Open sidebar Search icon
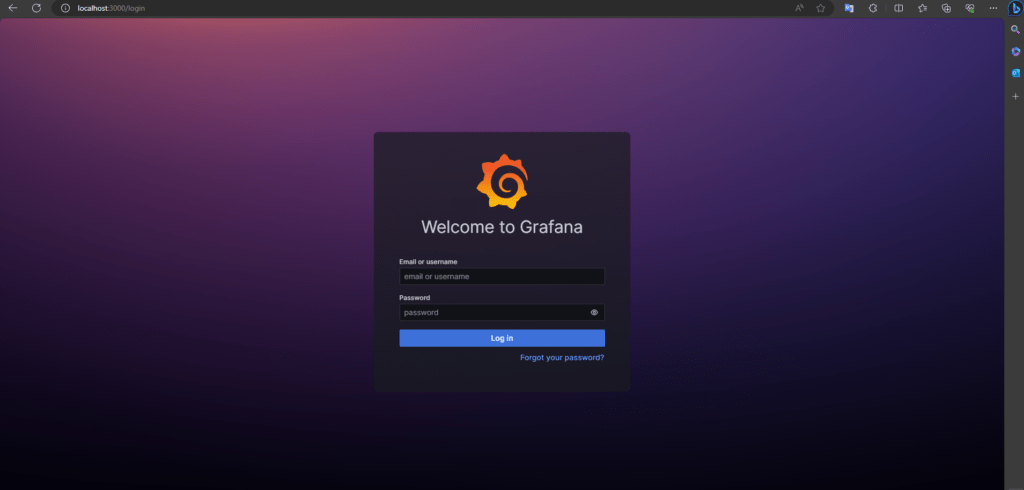The width and height of the screenshot is (1024, 490). coord(1015,29)
